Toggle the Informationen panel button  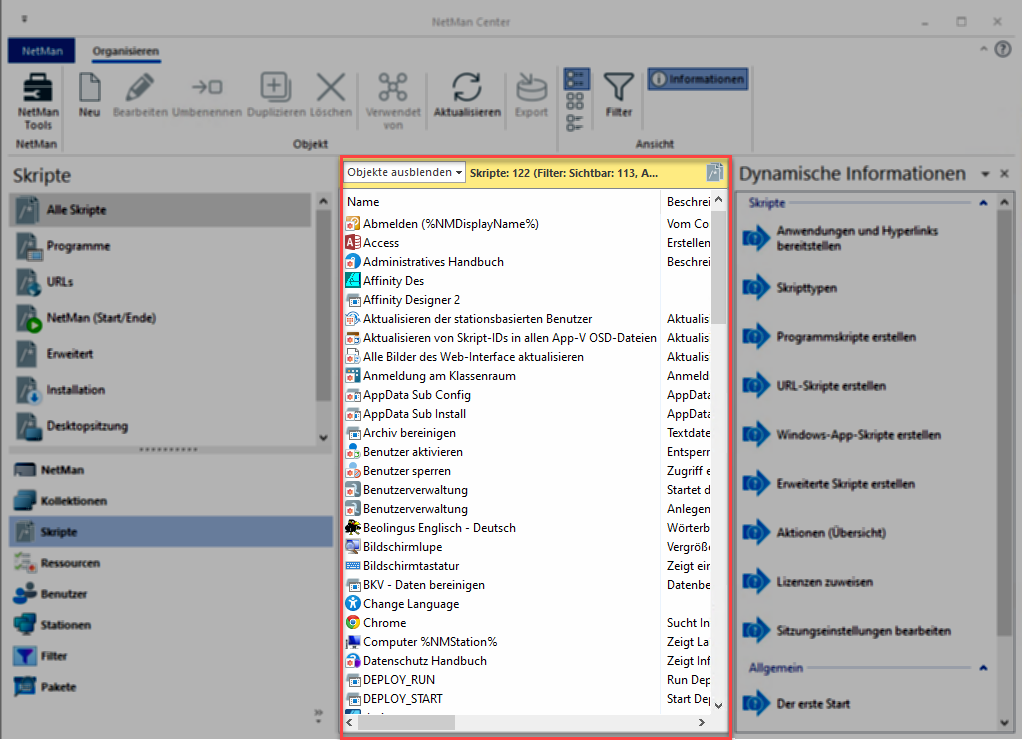(x=698, y=79)
